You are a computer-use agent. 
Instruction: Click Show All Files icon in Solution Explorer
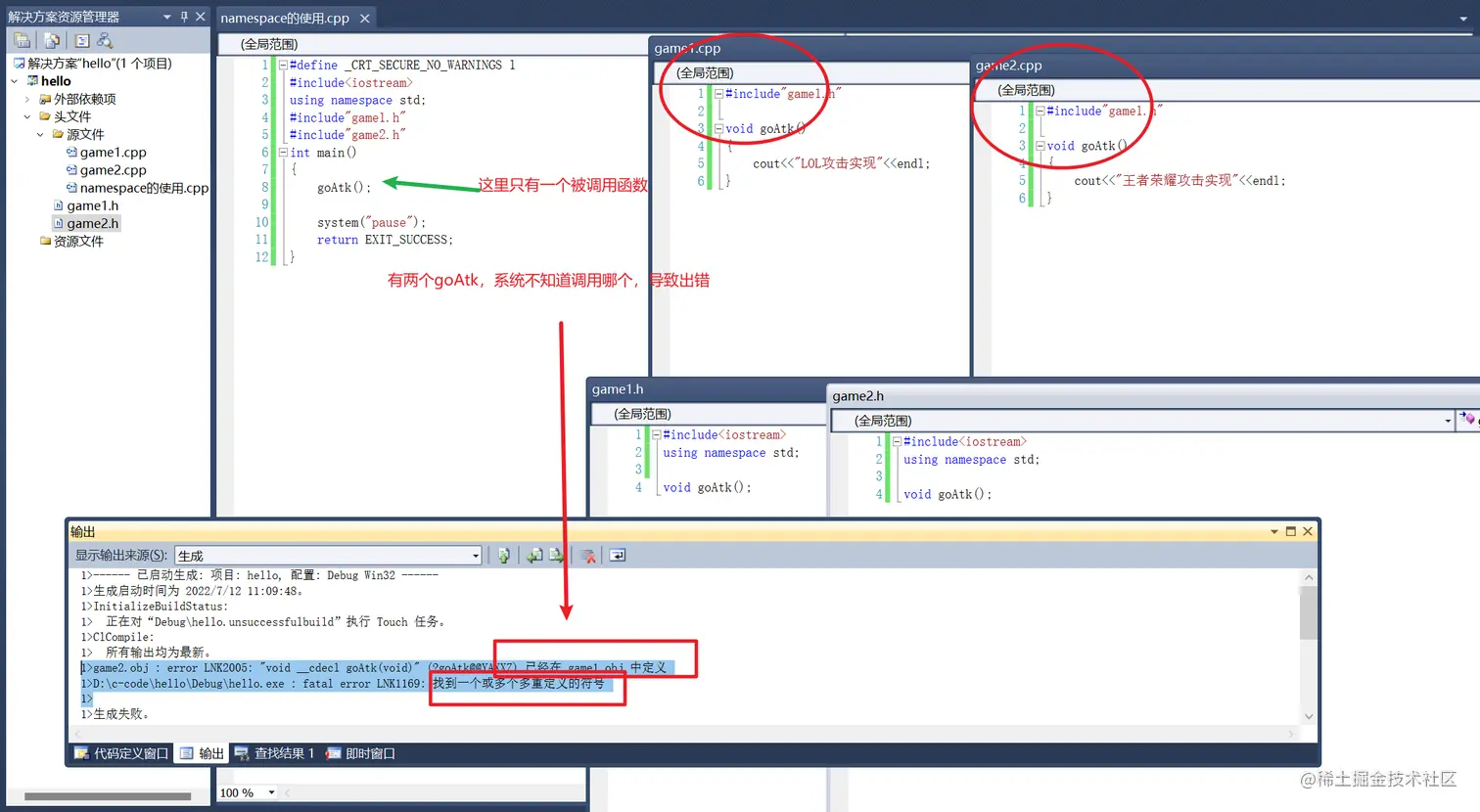coord(52,40)
